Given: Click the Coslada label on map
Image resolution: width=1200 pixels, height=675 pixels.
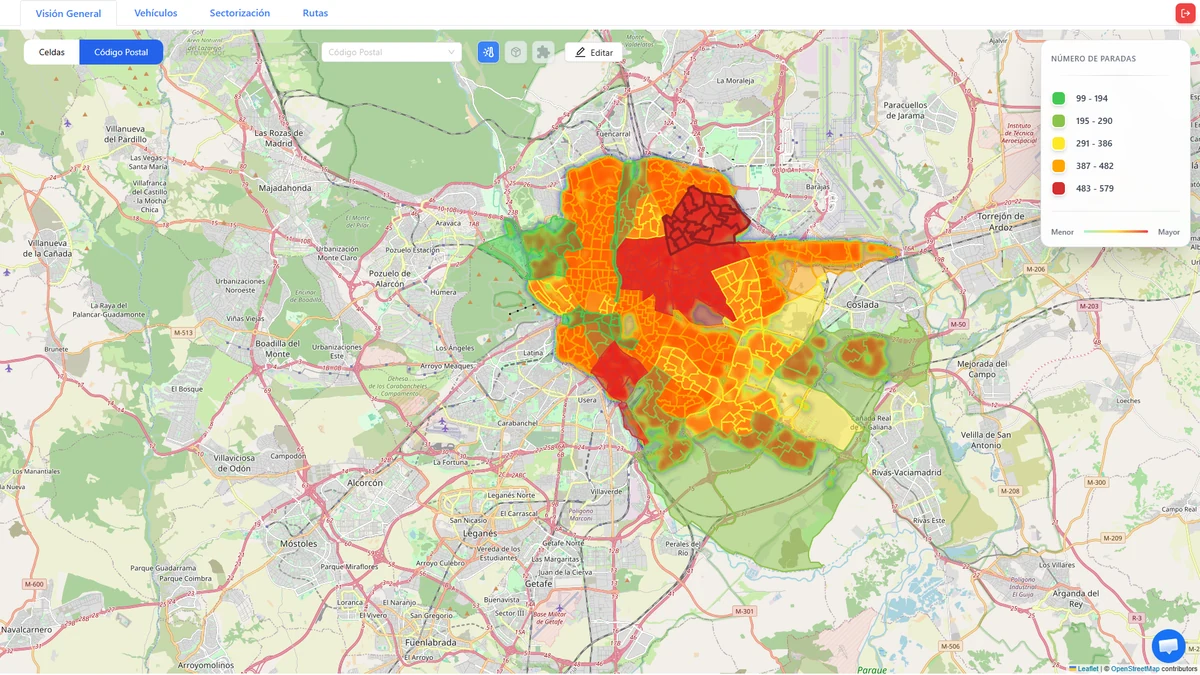Looking at the screenshot, I should pyautogui.click(x=862, y=304).
